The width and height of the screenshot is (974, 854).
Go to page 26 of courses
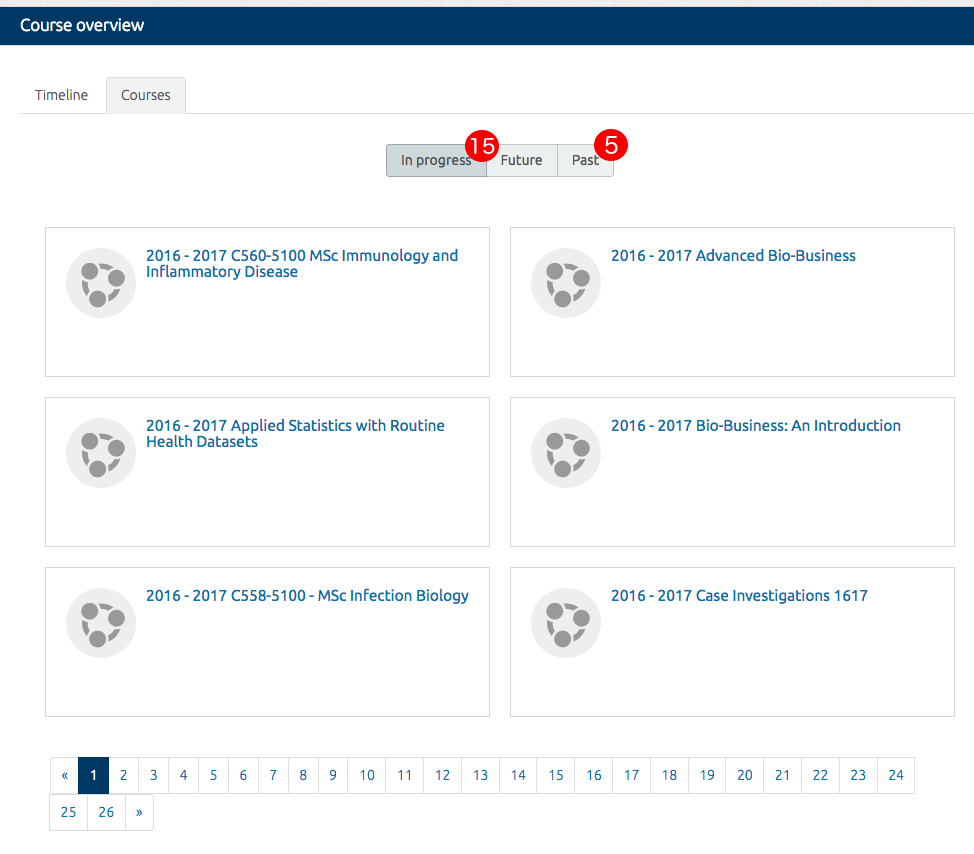click(106, 812)
